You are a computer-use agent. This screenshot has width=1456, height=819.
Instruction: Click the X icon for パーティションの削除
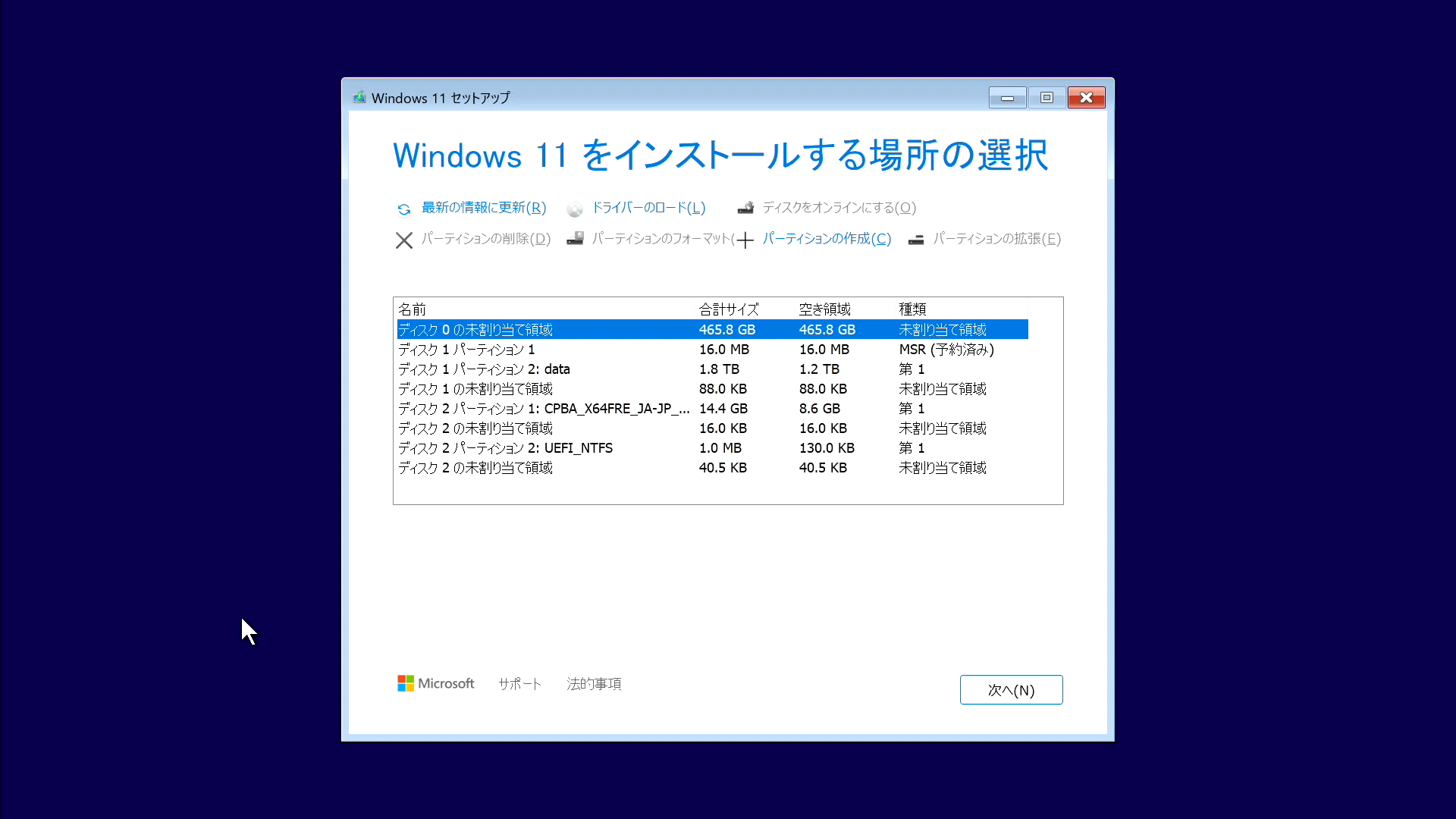pyautogui.click(x=404, y=240)
